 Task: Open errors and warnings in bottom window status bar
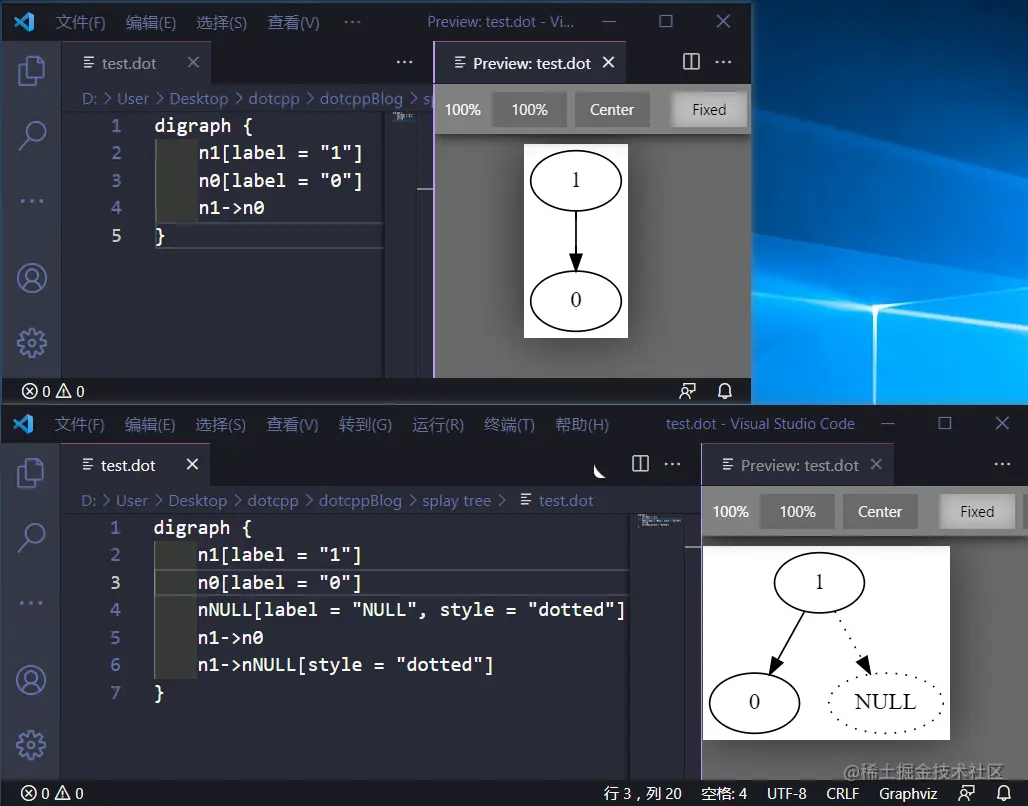click(52, 794)
